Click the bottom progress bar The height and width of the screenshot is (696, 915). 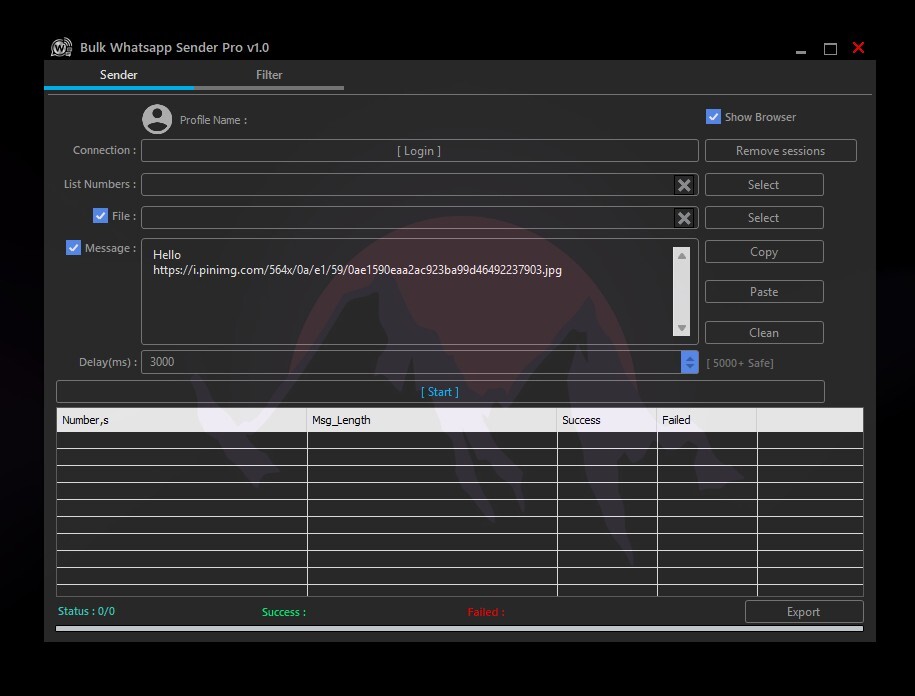tap(459, 628)
